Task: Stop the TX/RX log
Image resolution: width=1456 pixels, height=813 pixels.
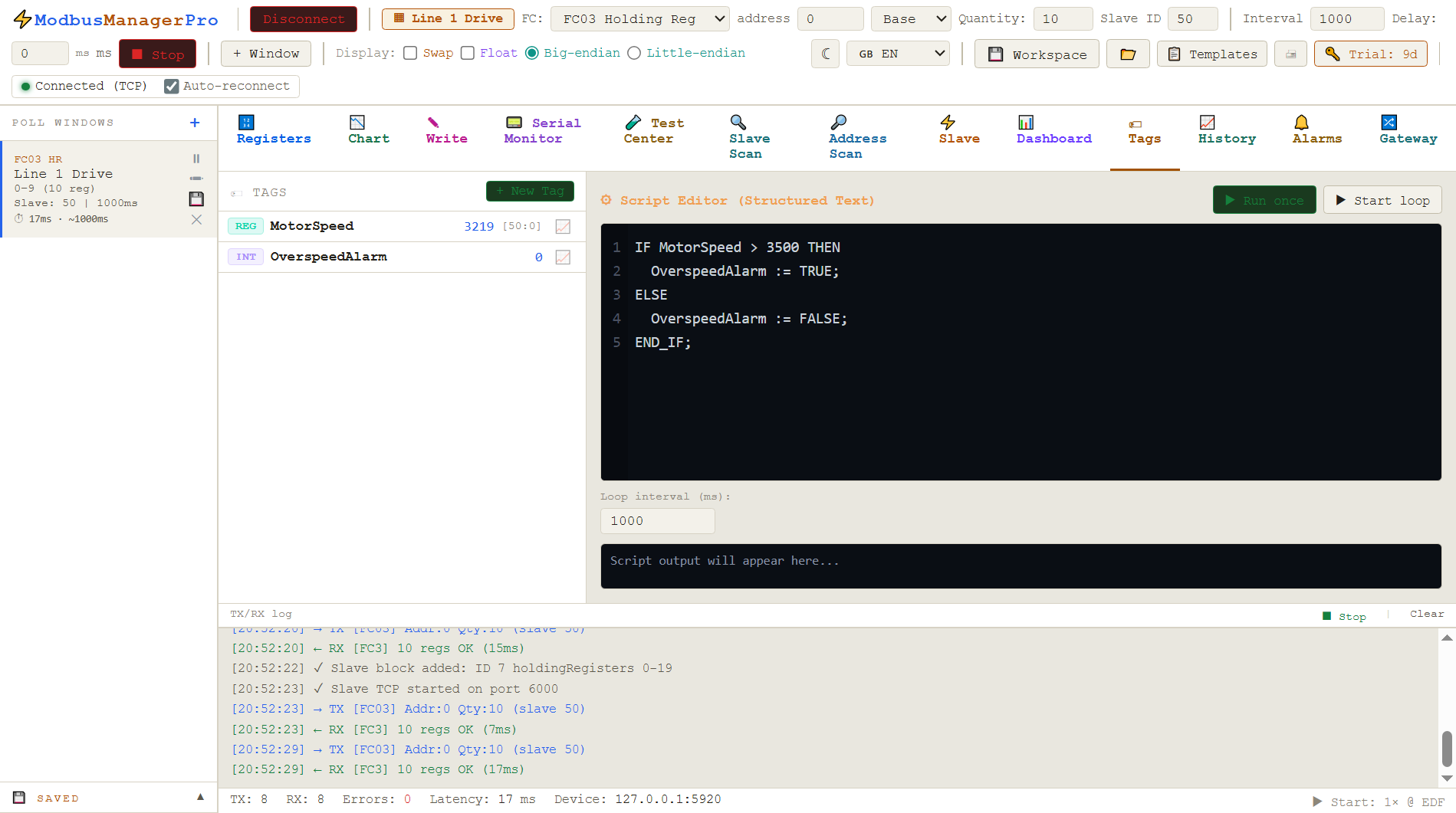Action: coord(1346,616)
